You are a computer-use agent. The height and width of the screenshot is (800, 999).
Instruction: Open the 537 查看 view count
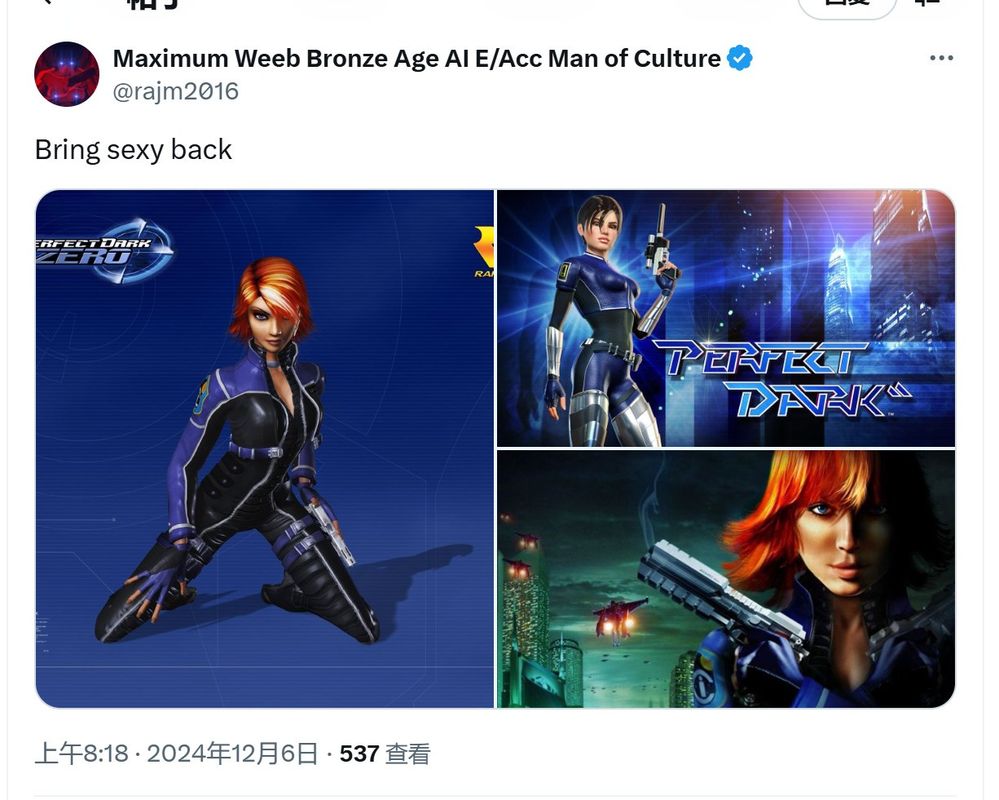point(385,754)
